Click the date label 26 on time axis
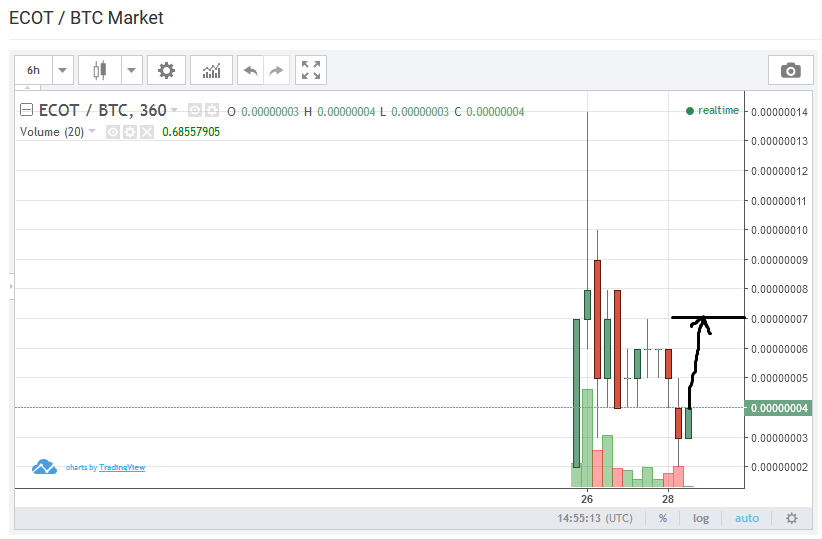 587,499
